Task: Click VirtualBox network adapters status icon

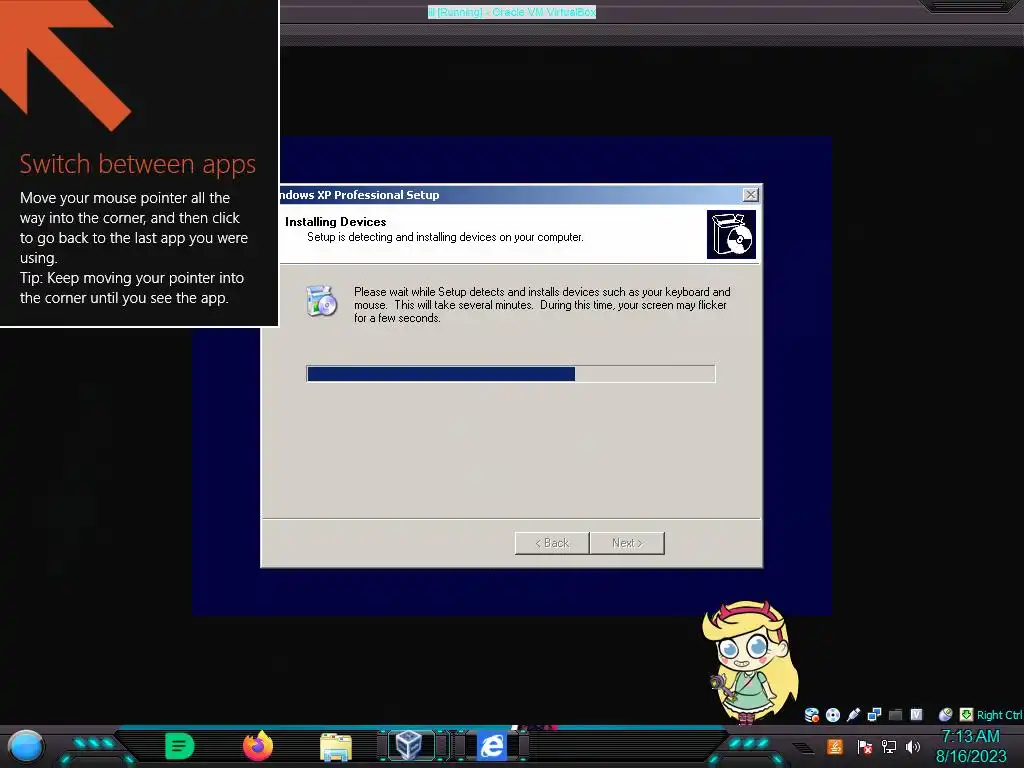Action: click(874, 715)
